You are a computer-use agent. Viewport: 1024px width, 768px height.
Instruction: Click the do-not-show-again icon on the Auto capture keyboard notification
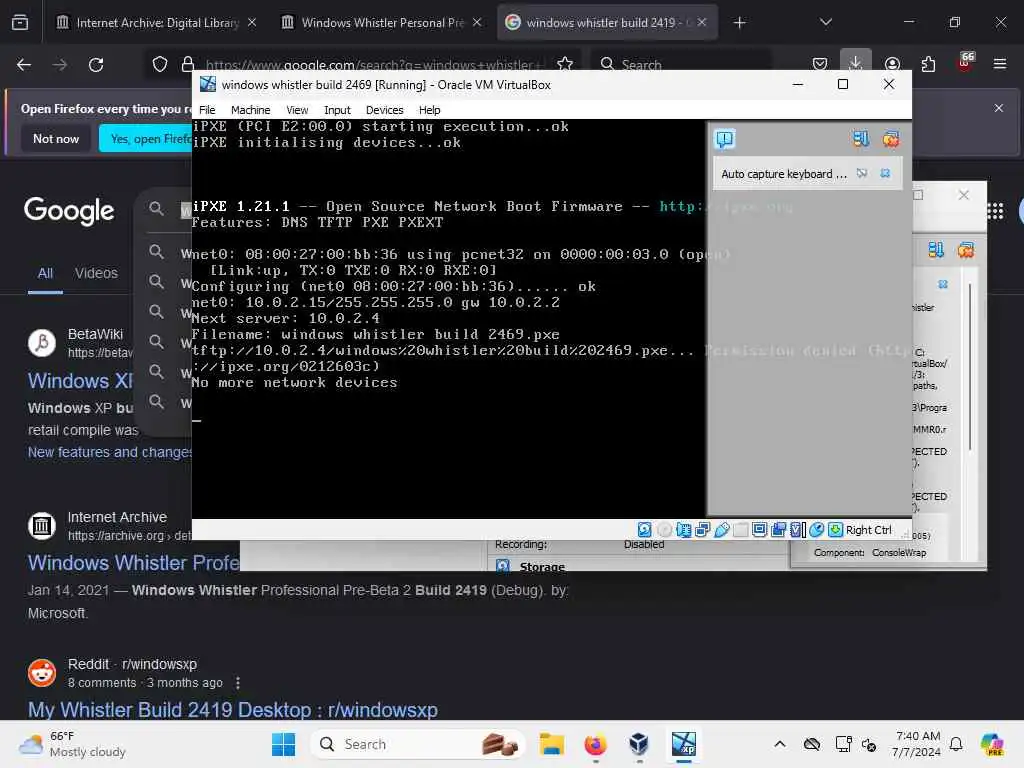click(862, 174)
